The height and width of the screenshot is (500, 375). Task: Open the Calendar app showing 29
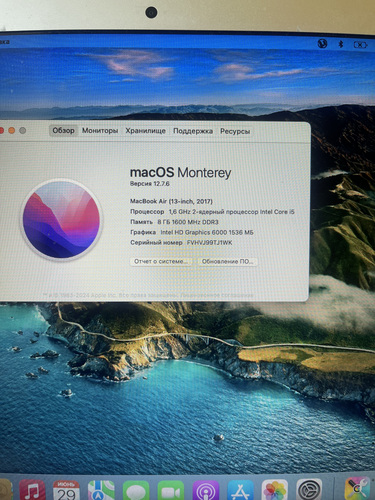tap(66, 491)
